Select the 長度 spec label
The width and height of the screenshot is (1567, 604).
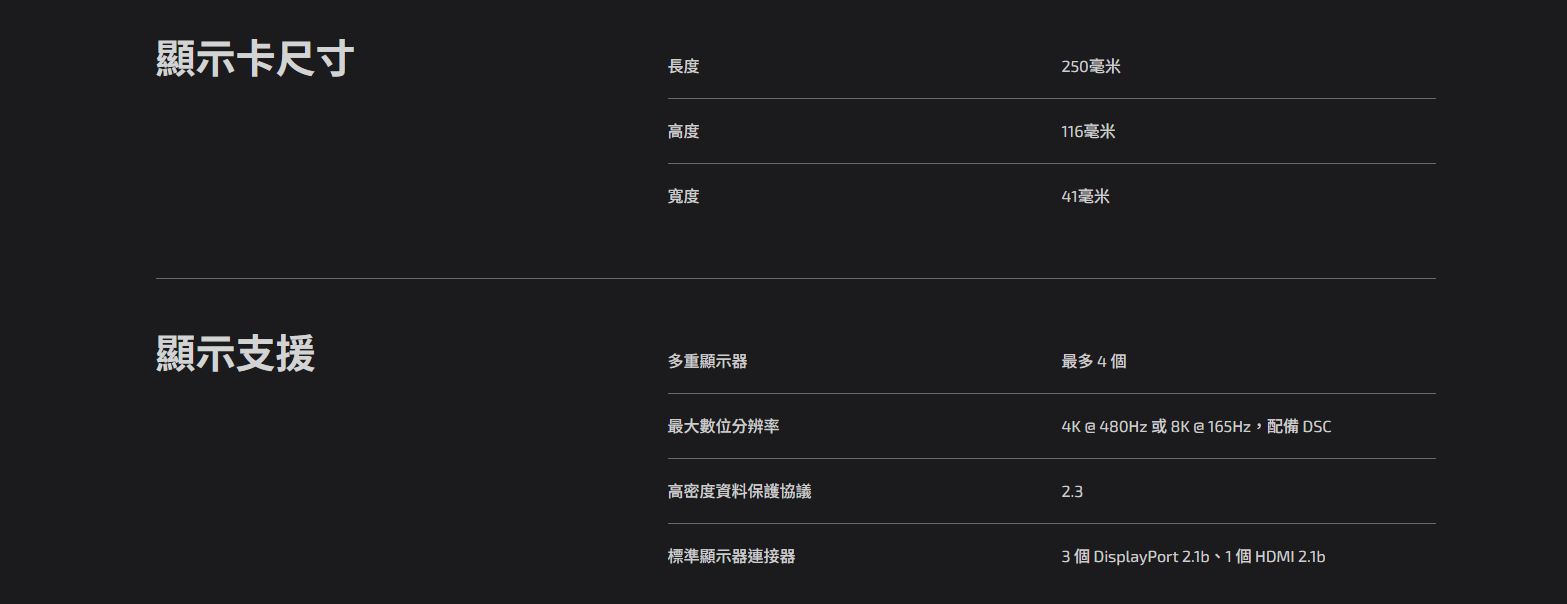tap(684, 67)
